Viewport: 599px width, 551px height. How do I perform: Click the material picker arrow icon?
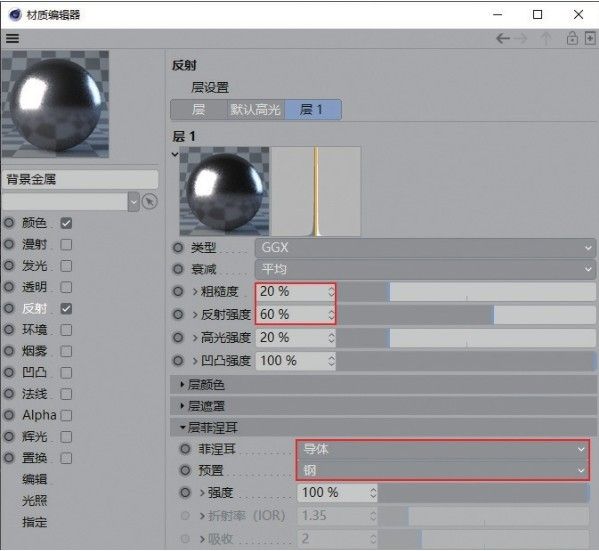click(x=149, y=201)
